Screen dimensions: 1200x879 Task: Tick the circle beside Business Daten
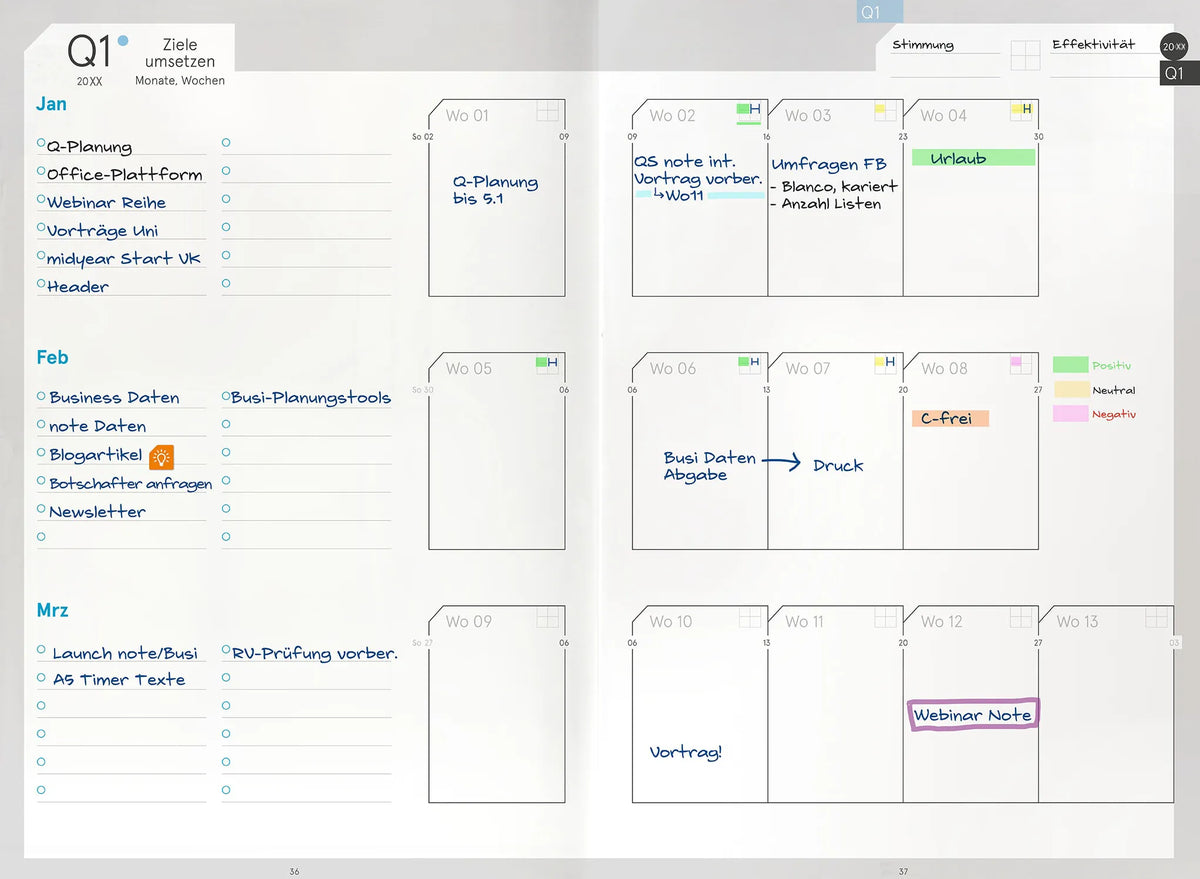[41, 396]
